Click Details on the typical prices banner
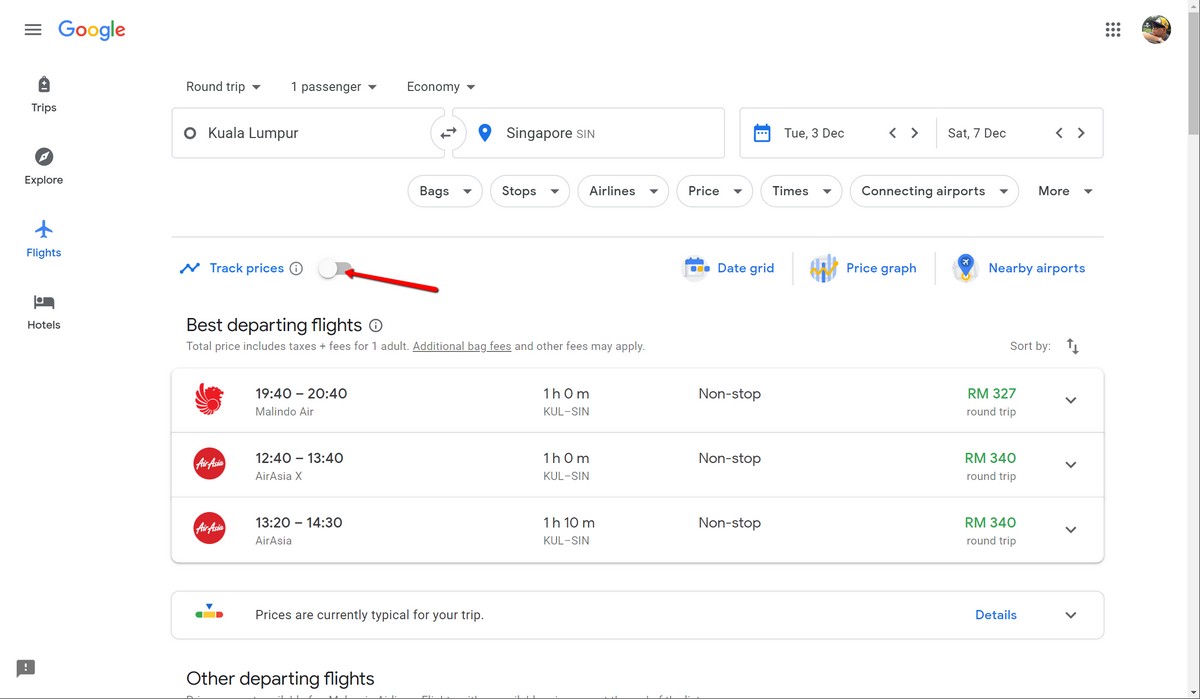 [995, 614]
